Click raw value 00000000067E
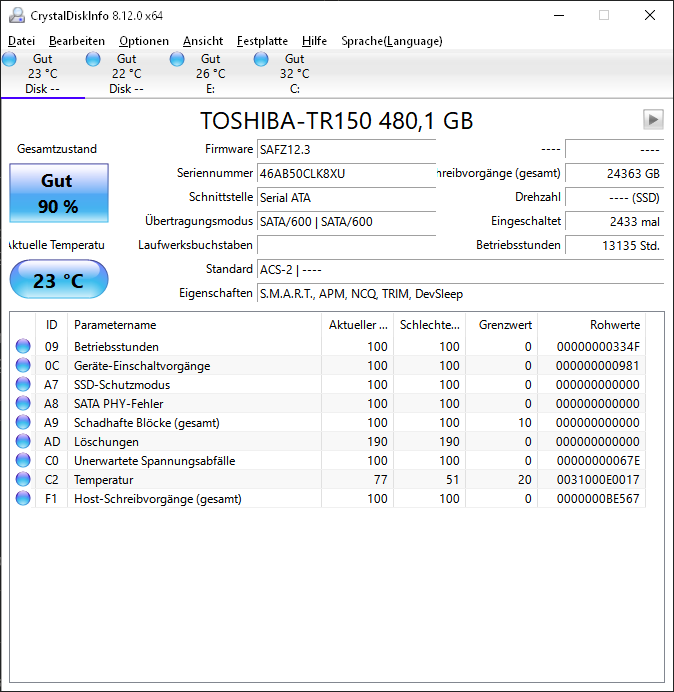Screen dimensions: 674x692 point(598,461)
